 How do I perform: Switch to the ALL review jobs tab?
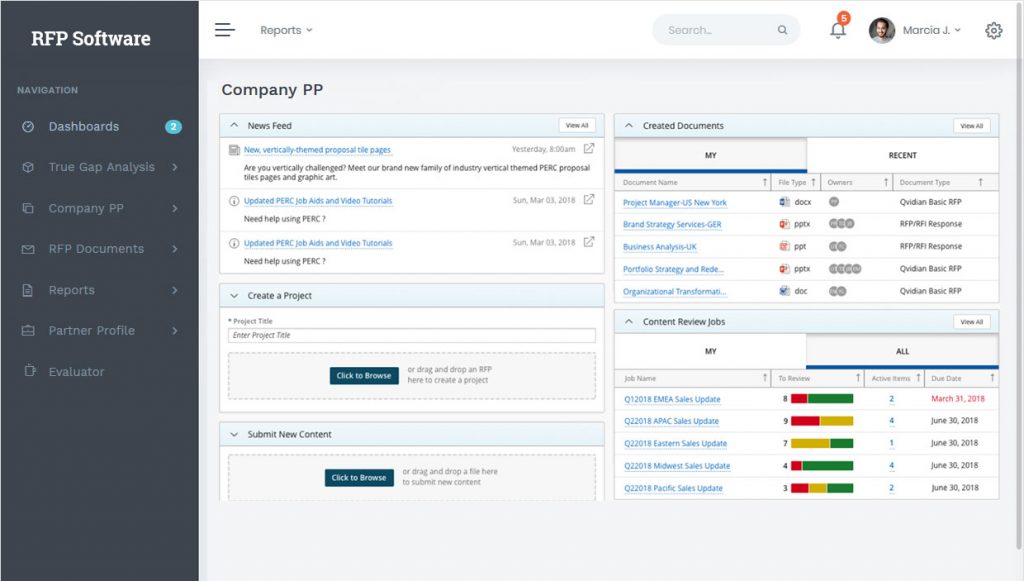pyautogui.click(x=902, y=351)
